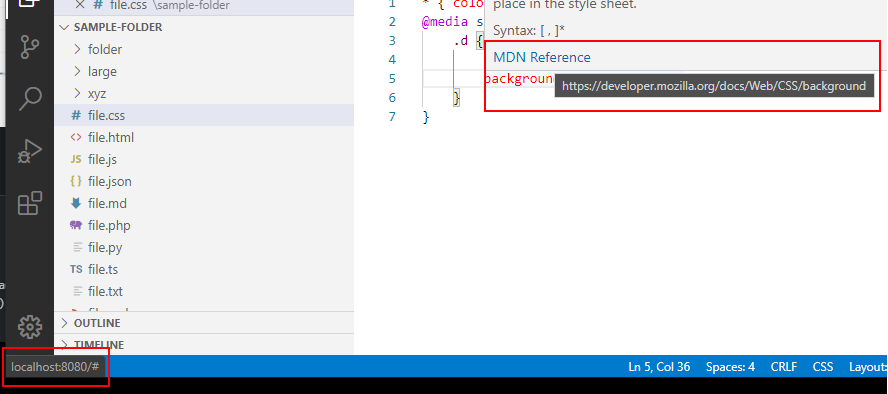Open file.html in the explorer
Viewport: 888px width, 394px height.
(204, 138)
